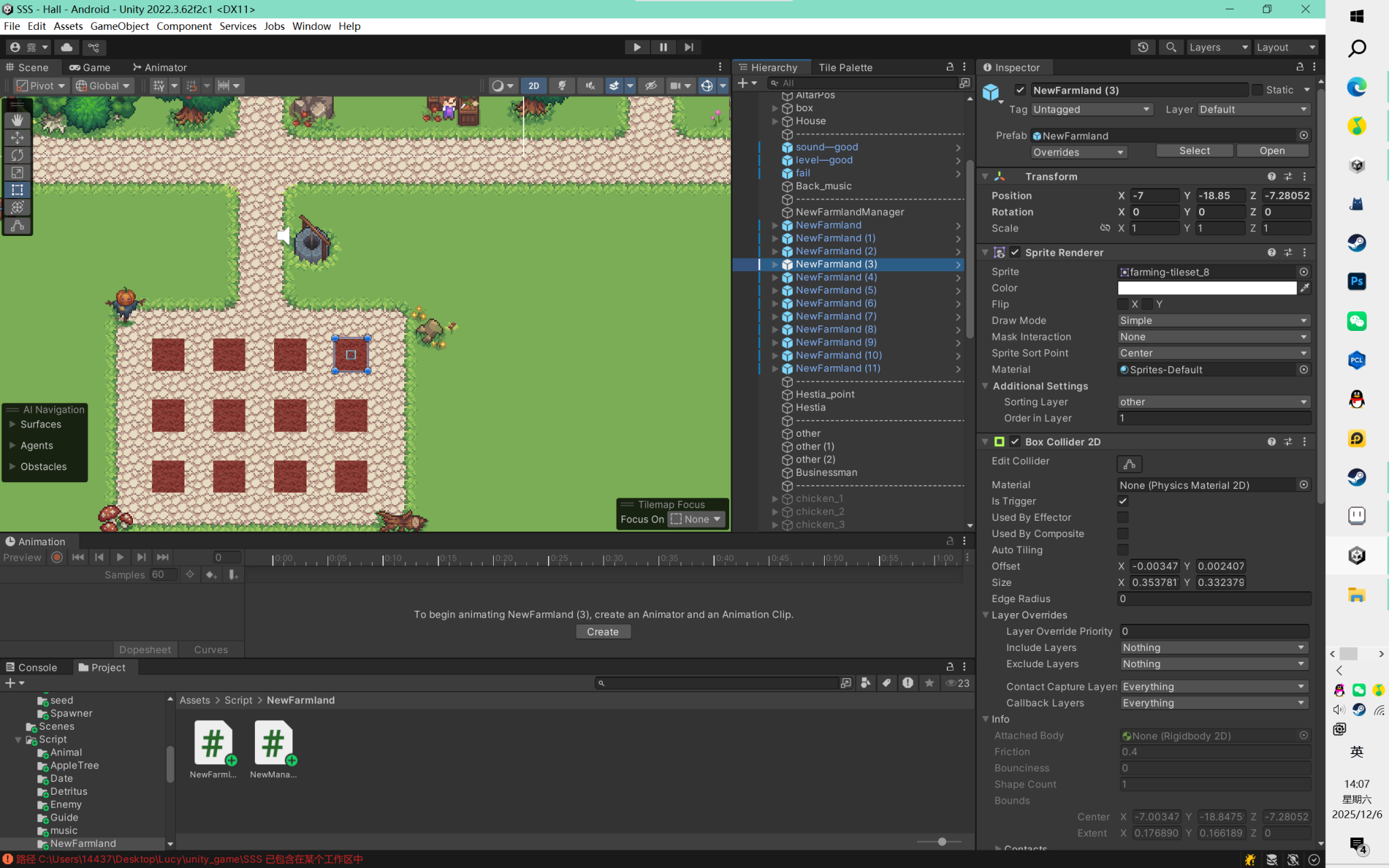Select the Hand tool in Scene
The height and width of the screenshot is (868, 1389).
(18, 120)
